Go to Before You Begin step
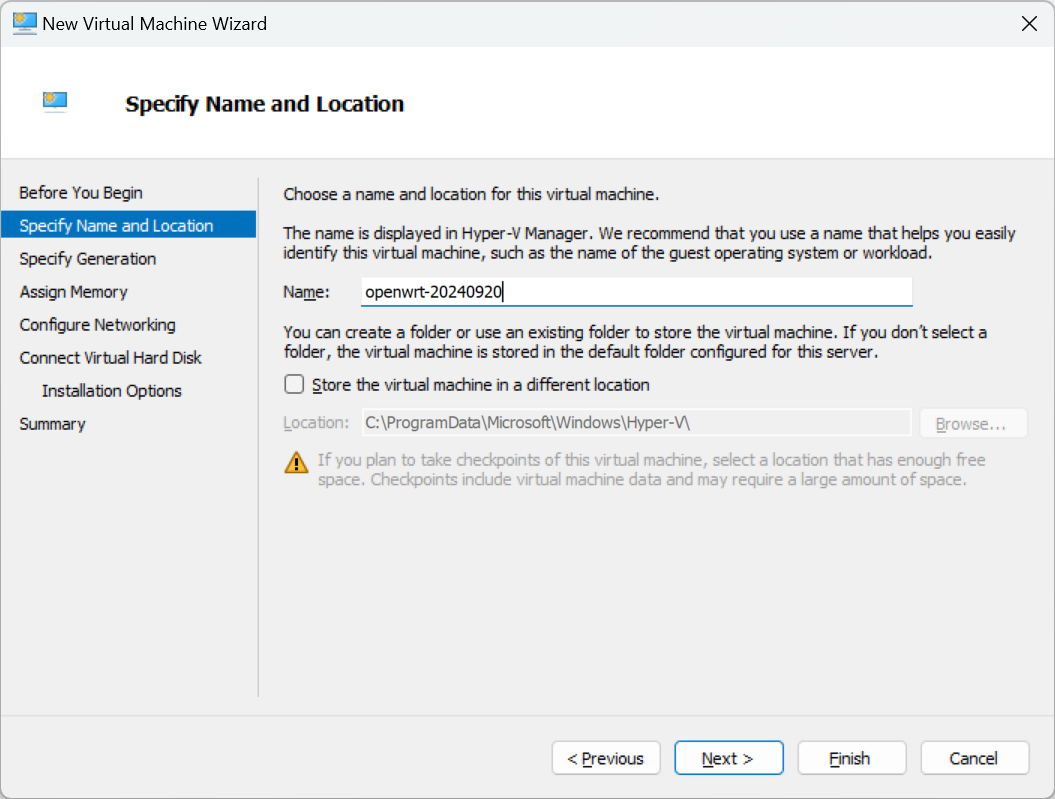The height and width of the screenshot is (799, 1055). click(81, 192)
